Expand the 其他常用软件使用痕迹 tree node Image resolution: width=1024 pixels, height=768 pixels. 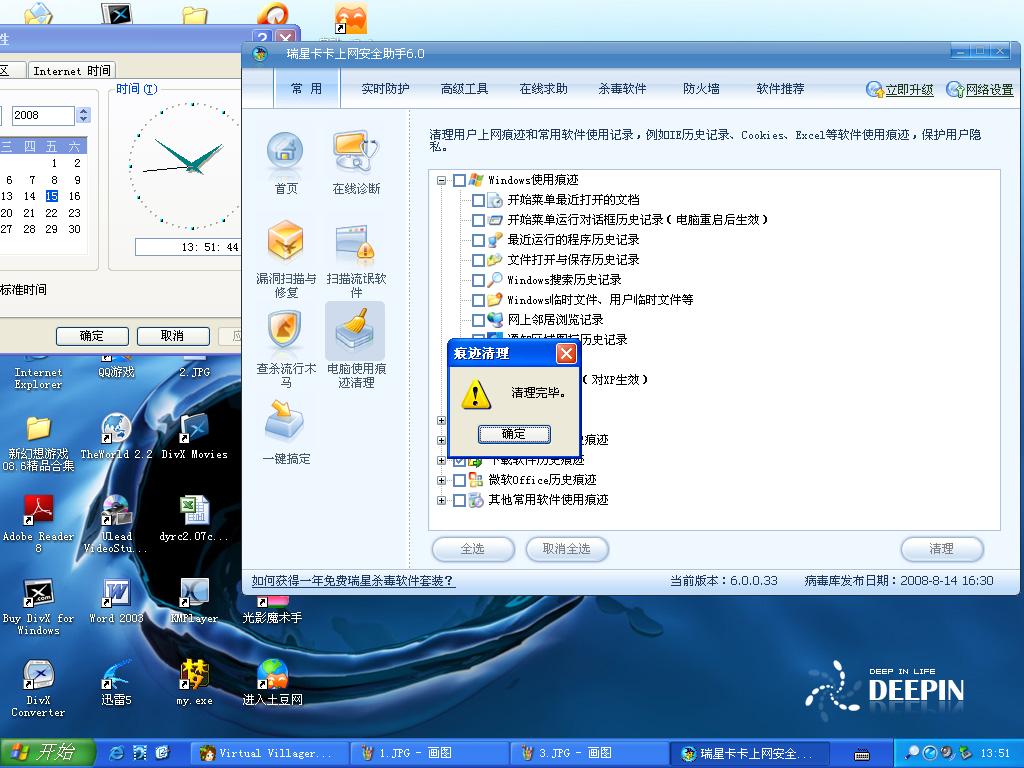(441, 500)
